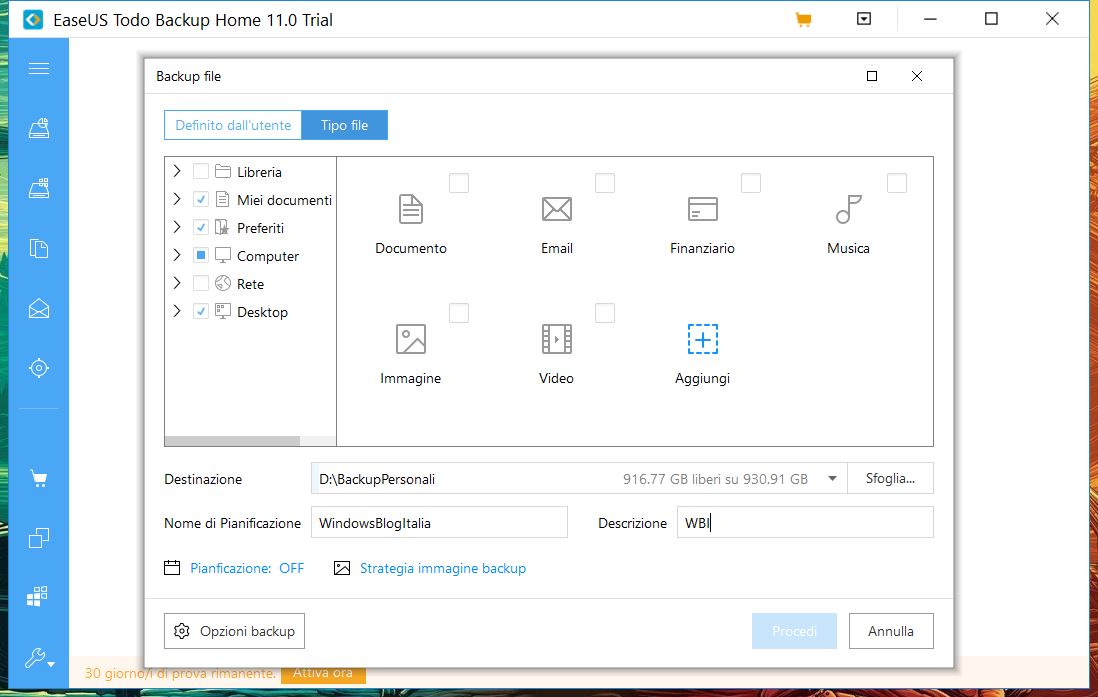The image size is (1098, 697).
Task: Uncheck the Desktop checkbox
Action: (200, 311)
